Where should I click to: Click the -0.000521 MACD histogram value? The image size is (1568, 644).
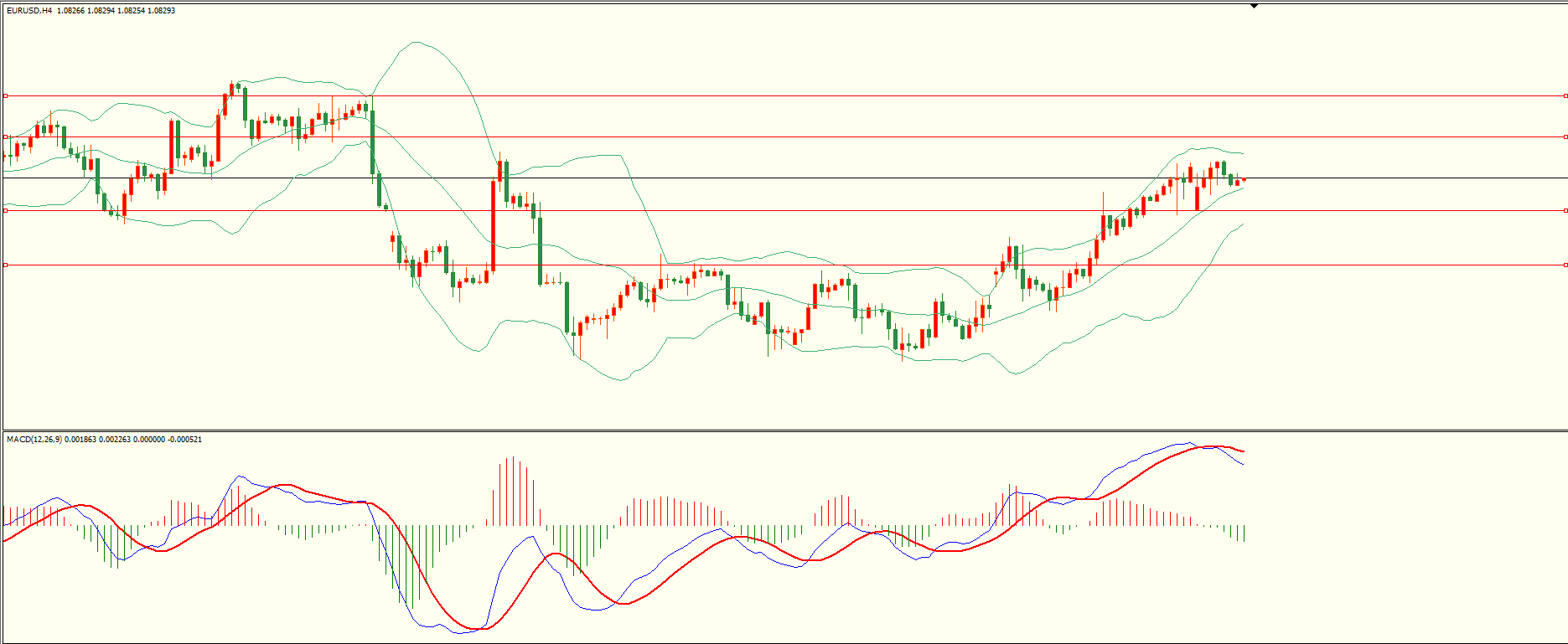[x=184, y=440]
